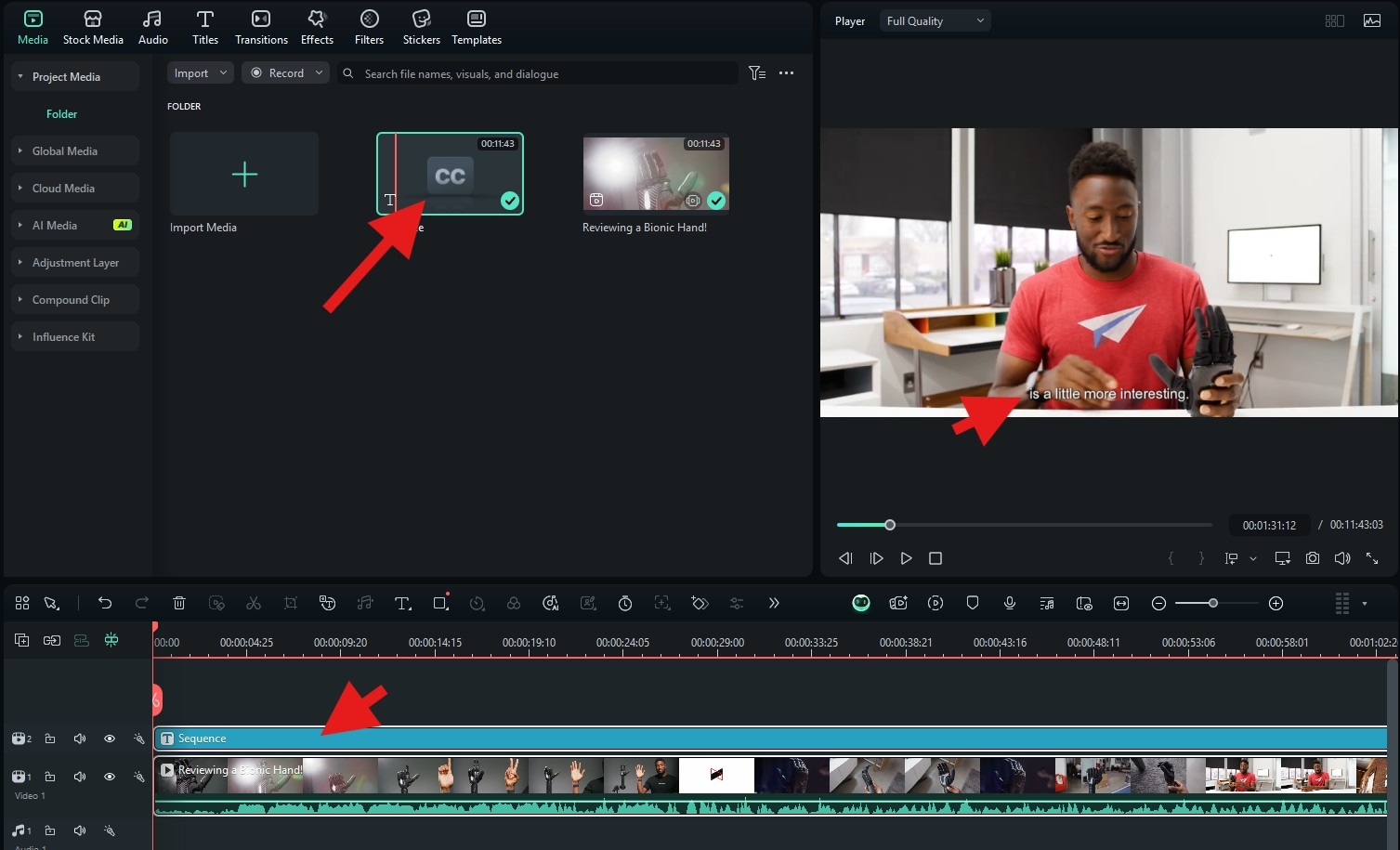
Task: Switch to the Stock Media tab
Action: tap(93, 27)
